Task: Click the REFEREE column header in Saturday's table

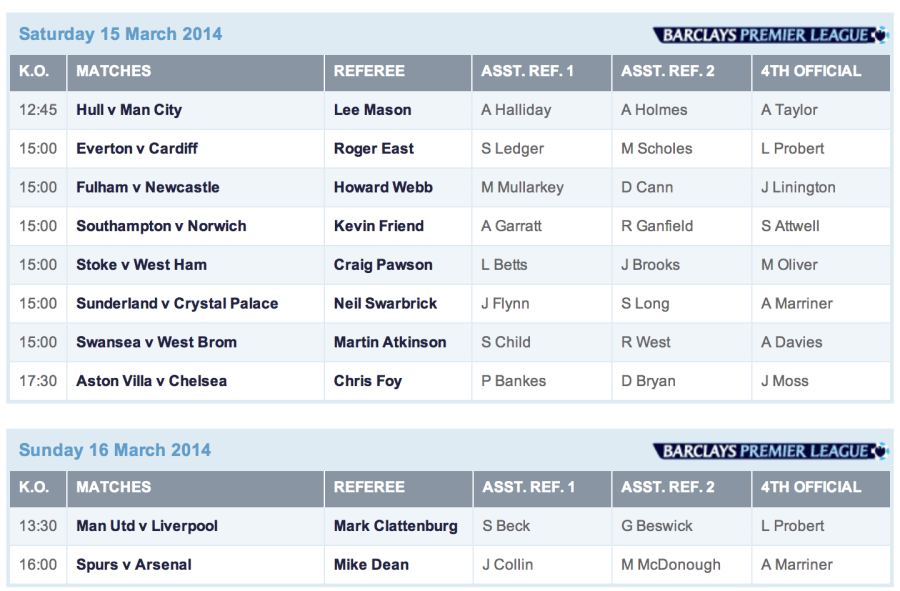Action: point(369,71)
